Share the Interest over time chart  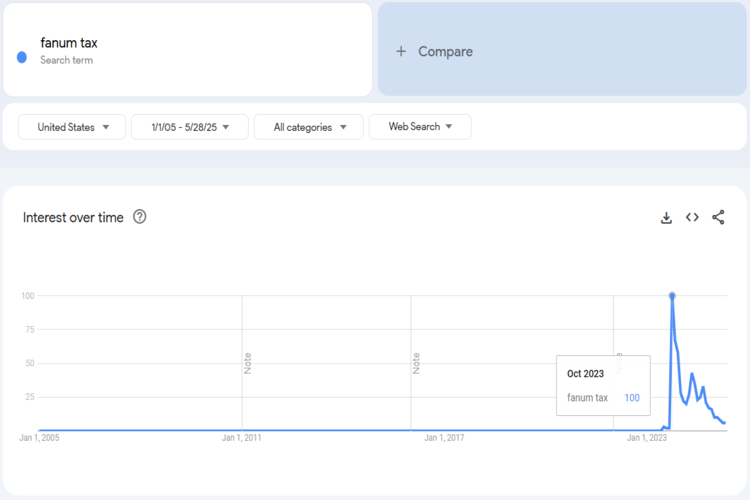[x=718, y=217]
